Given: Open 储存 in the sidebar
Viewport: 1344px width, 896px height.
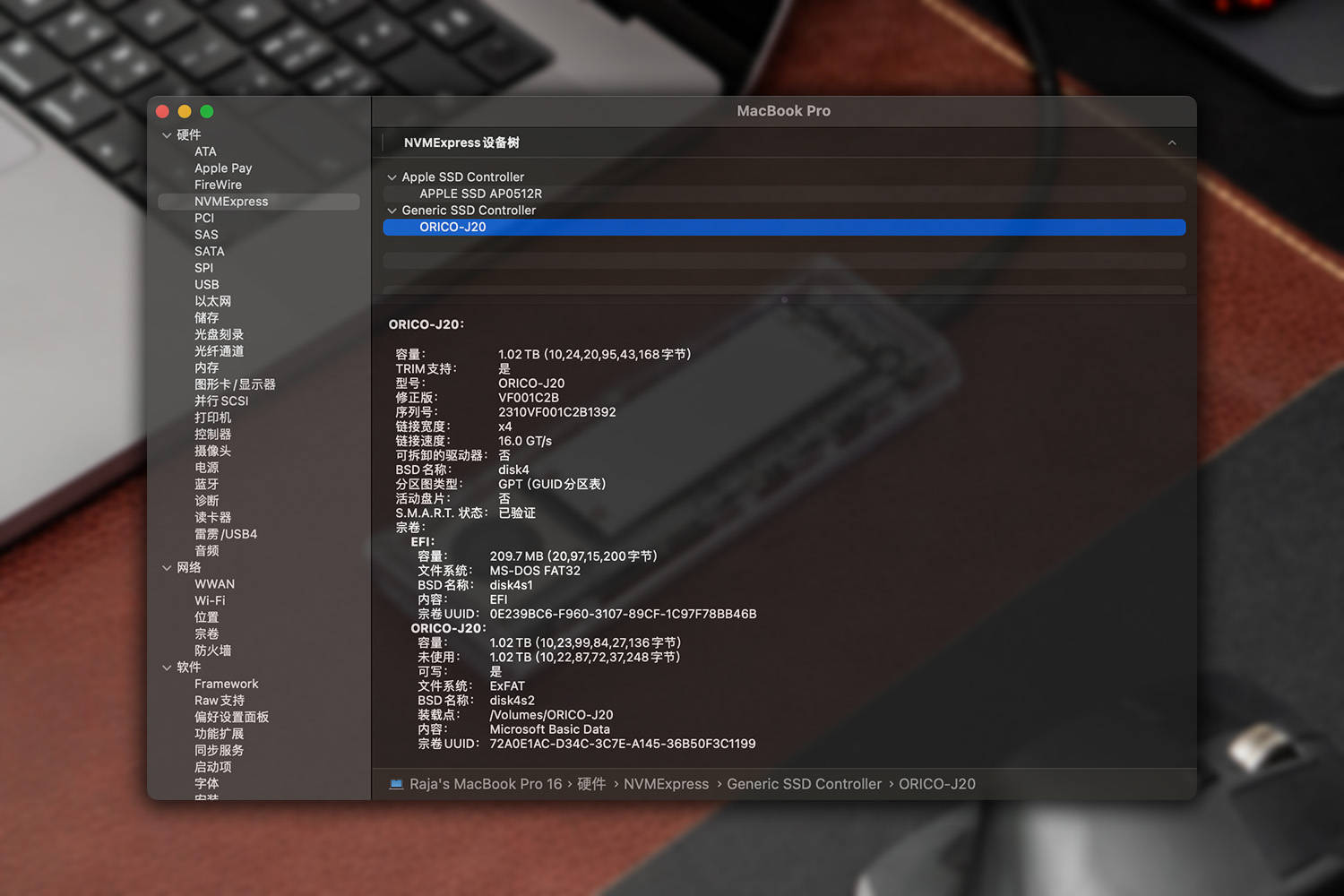Looking at the screenshot, I should (x=207, y=318).
